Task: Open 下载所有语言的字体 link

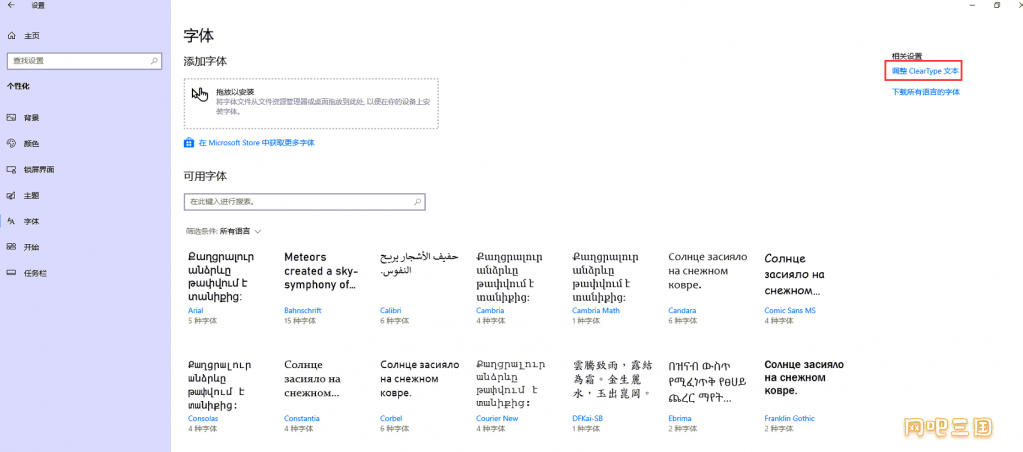Action: click(x=926, y=92)
